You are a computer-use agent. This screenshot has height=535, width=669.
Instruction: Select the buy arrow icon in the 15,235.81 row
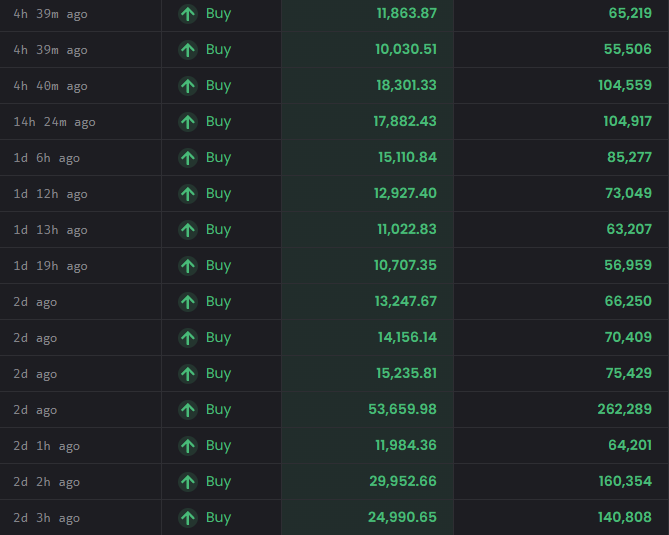coord(188,374)
